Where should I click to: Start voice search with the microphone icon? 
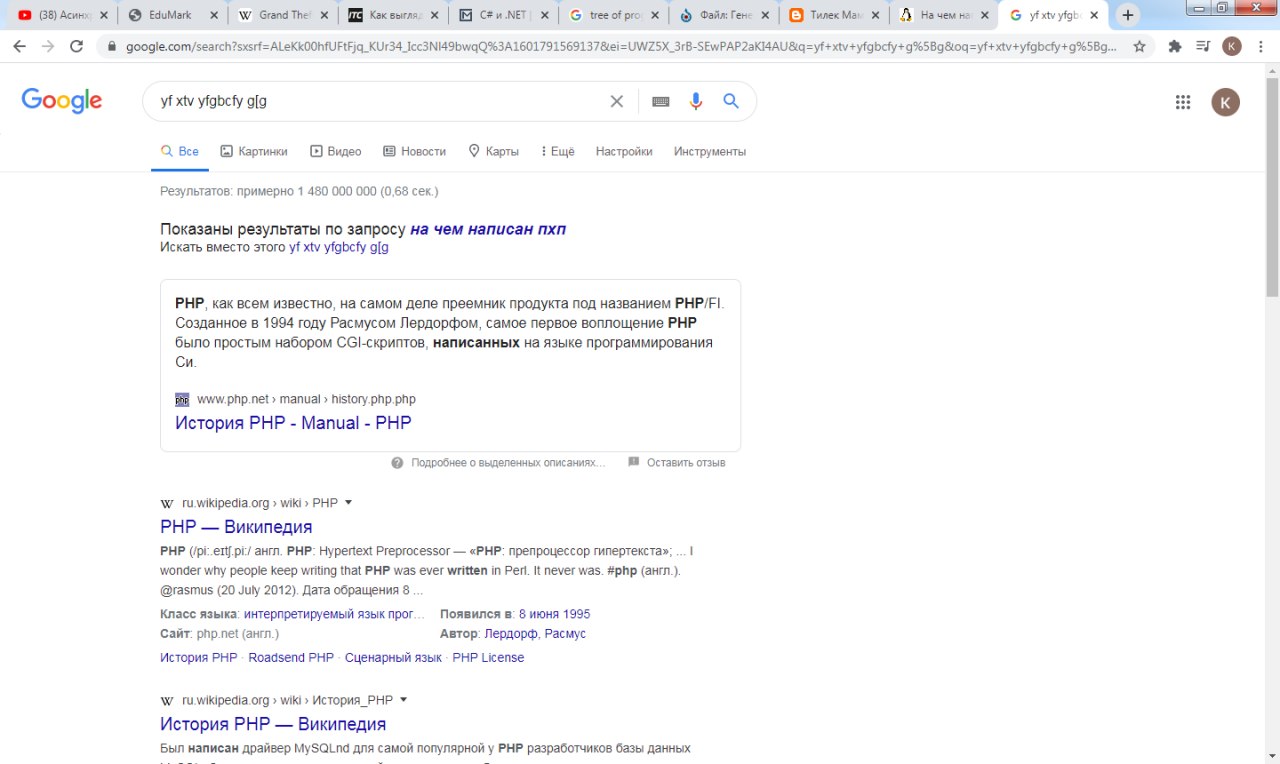696,101
